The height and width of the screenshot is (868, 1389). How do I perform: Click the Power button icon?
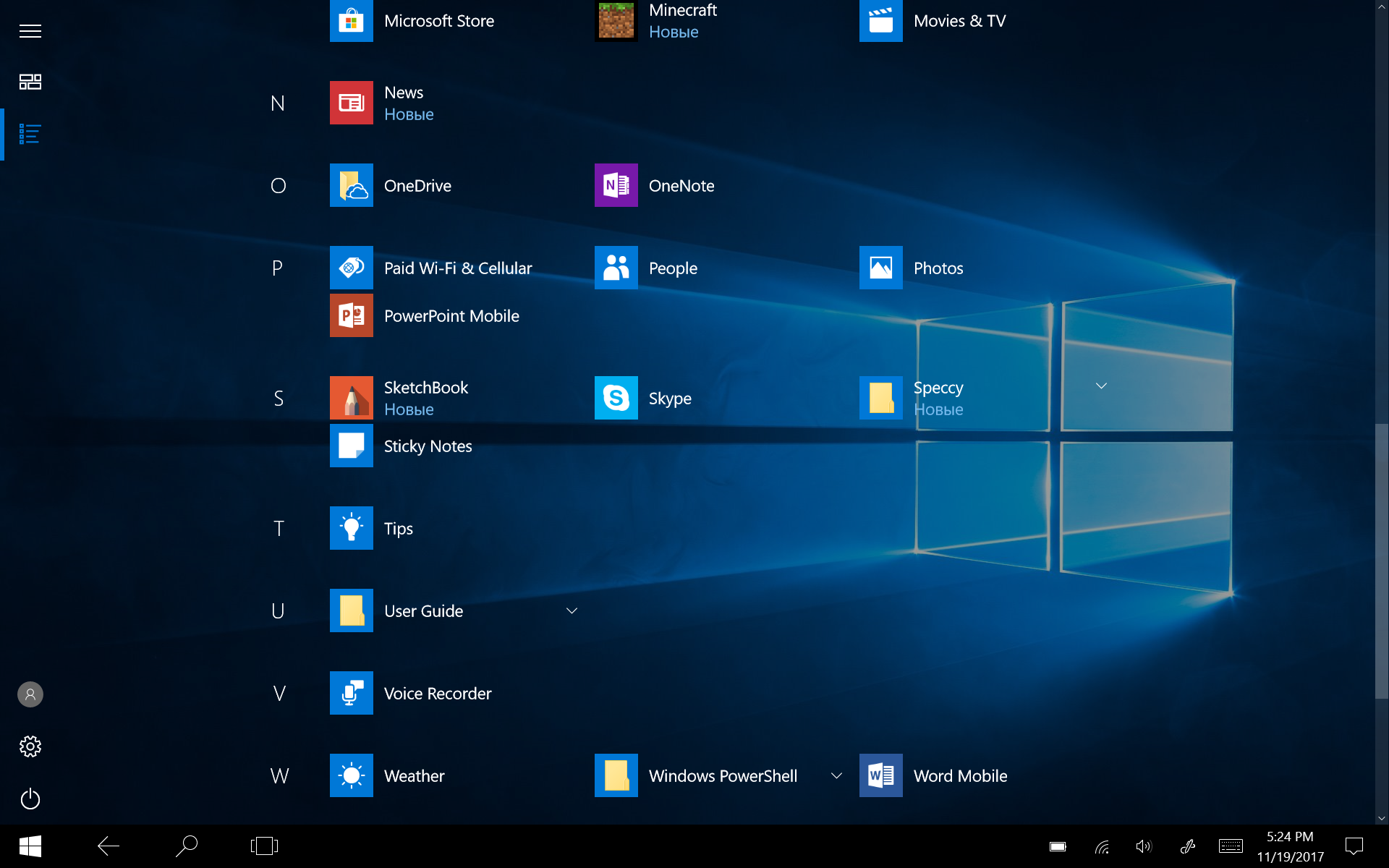click(30, 799)
